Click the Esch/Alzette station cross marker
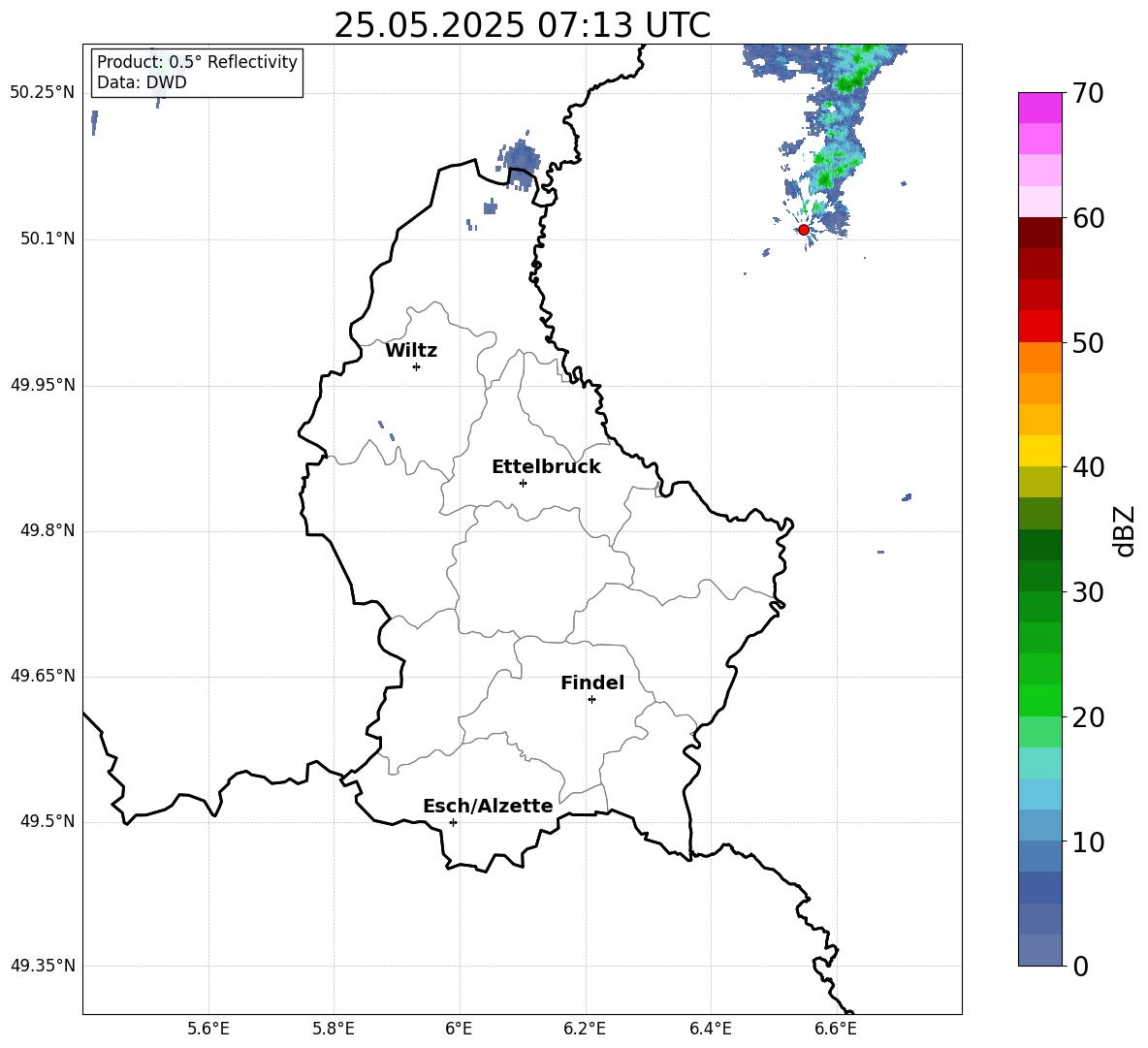This screenshot has width=1148, height=1048. (453, 822)
